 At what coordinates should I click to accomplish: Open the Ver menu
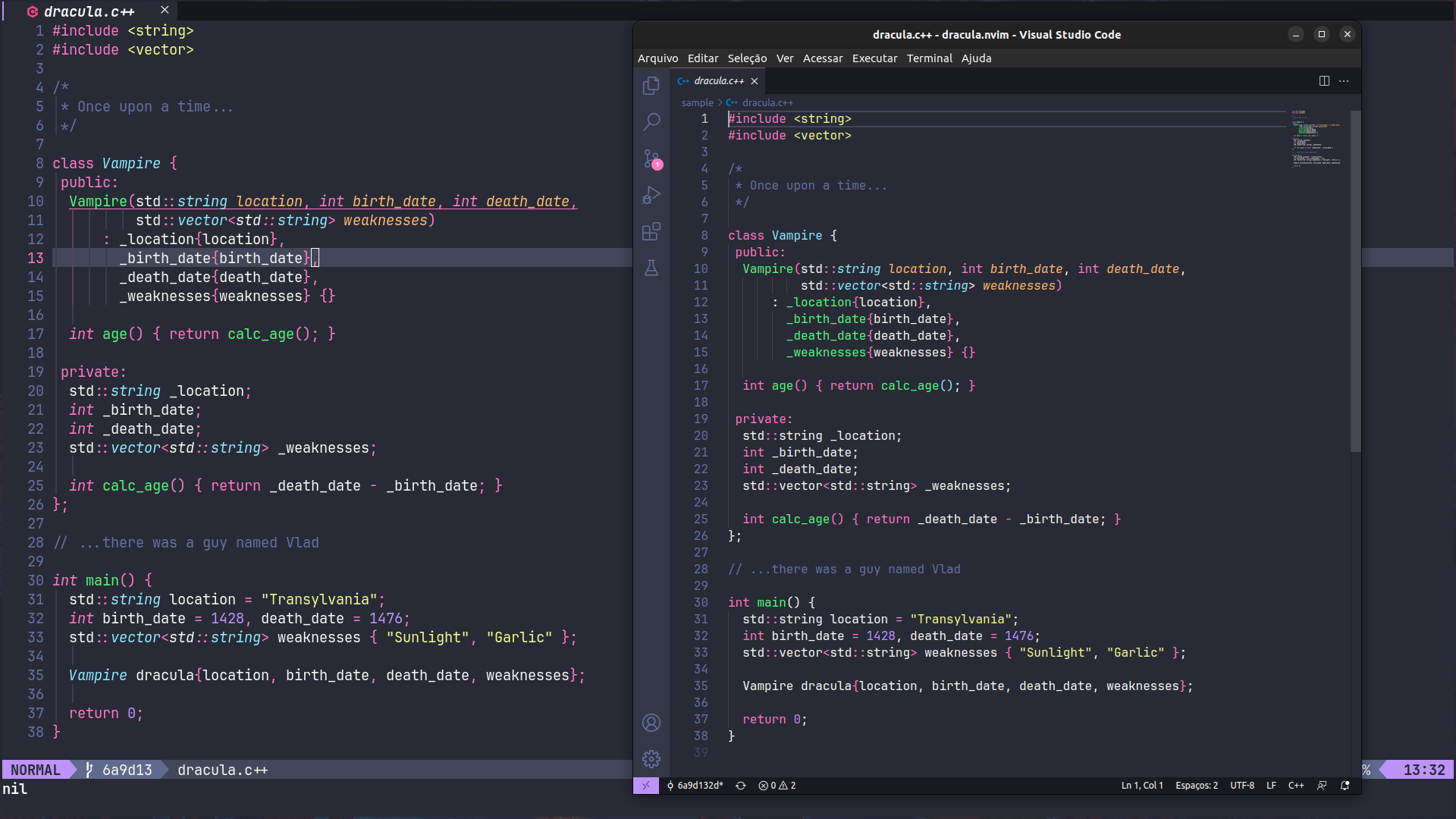click(x=785, y=58)
